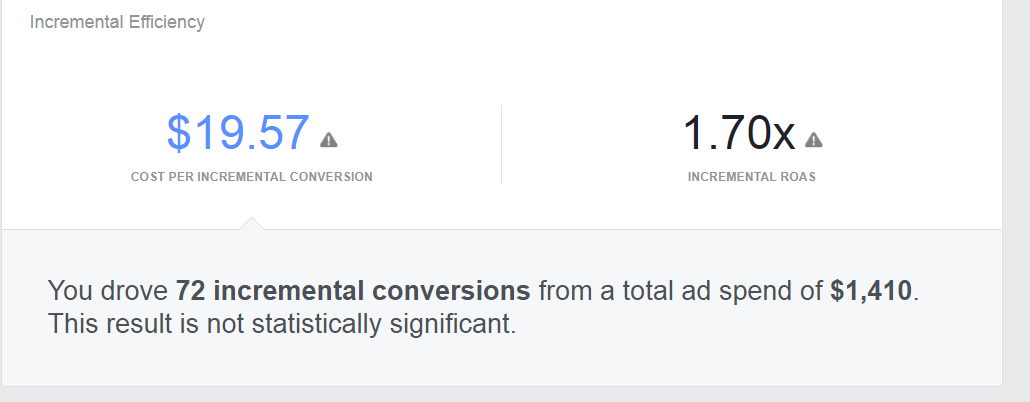Click the bold "72 incremental conversions" text
The image size is (1030, 402).
[353, 292]
